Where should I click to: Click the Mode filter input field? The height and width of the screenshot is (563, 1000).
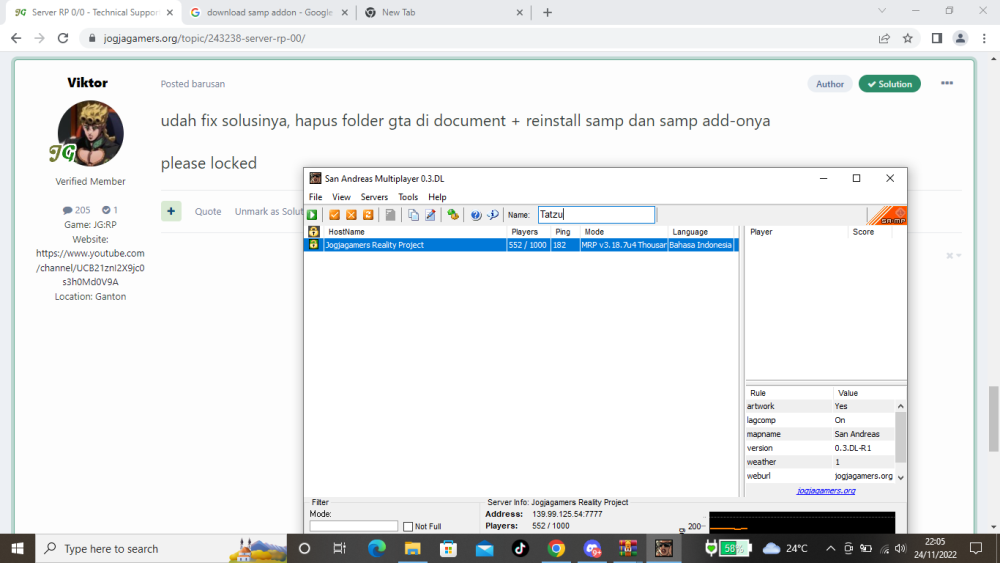[353, 526]
